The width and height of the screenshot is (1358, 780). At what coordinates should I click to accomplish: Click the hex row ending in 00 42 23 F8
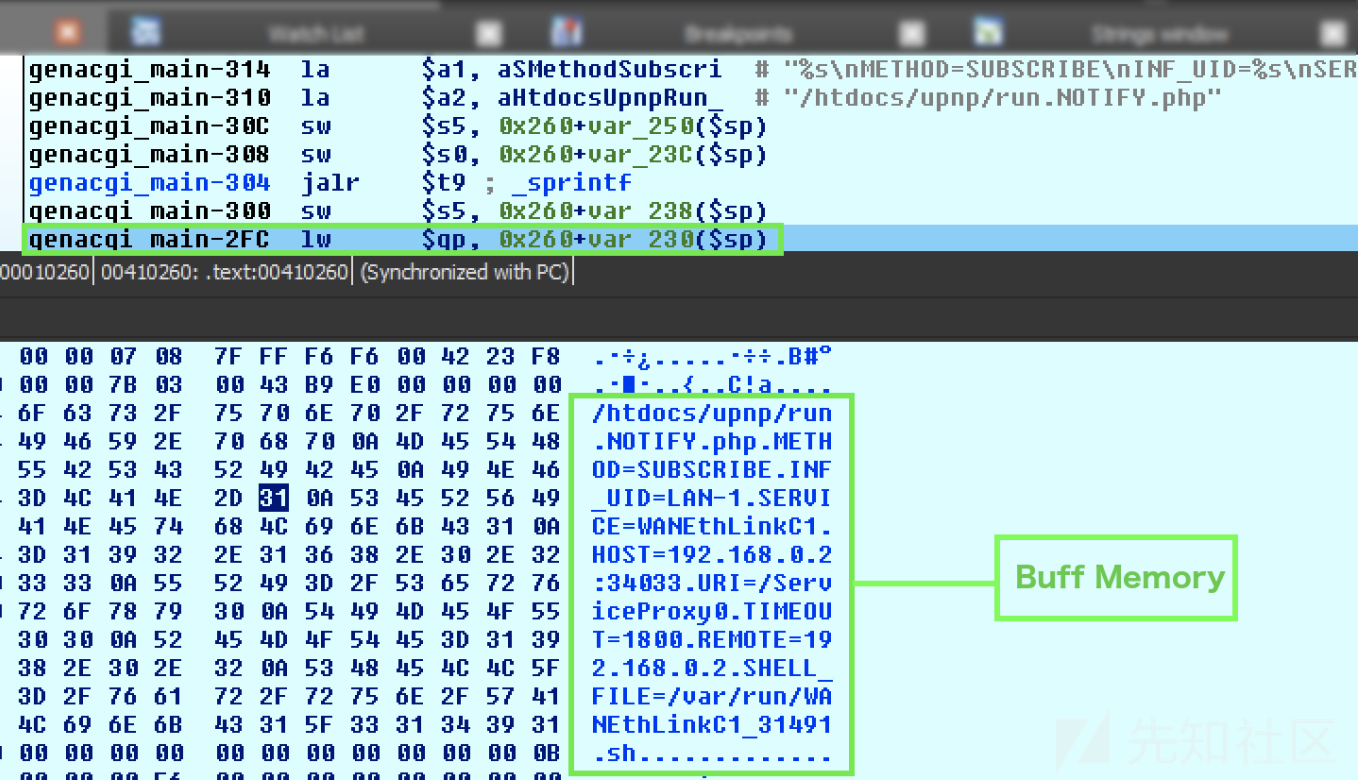425,357
